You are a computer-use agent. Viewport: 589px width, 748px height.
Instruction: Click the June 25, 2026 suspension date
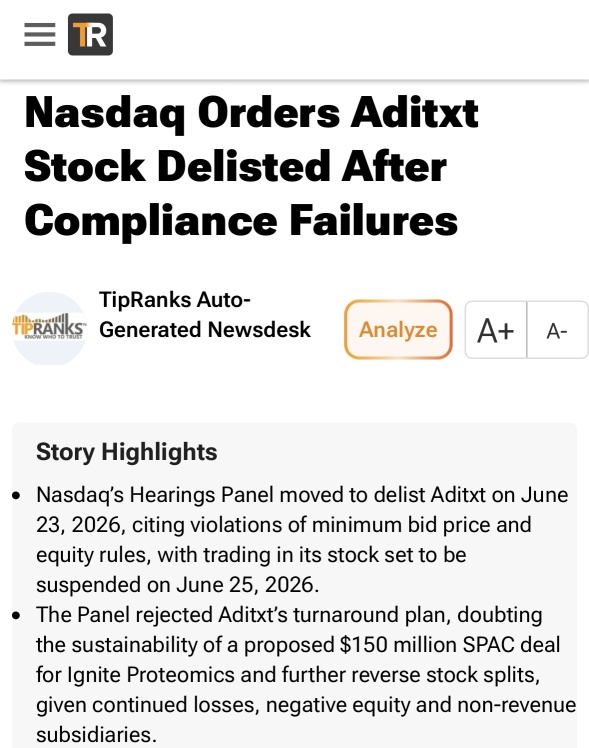pos(246,585)
